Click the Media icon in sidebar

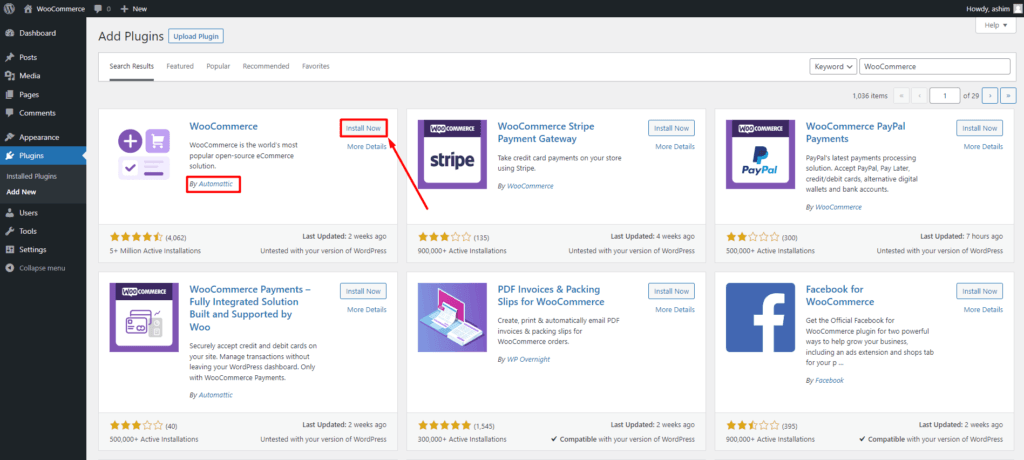(9, 76)
